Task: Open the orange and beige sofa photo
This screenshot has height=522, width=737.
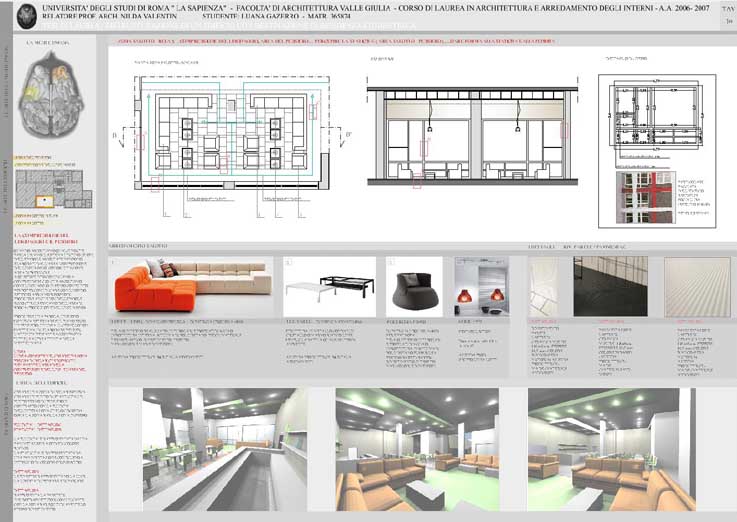Action: 192,286
